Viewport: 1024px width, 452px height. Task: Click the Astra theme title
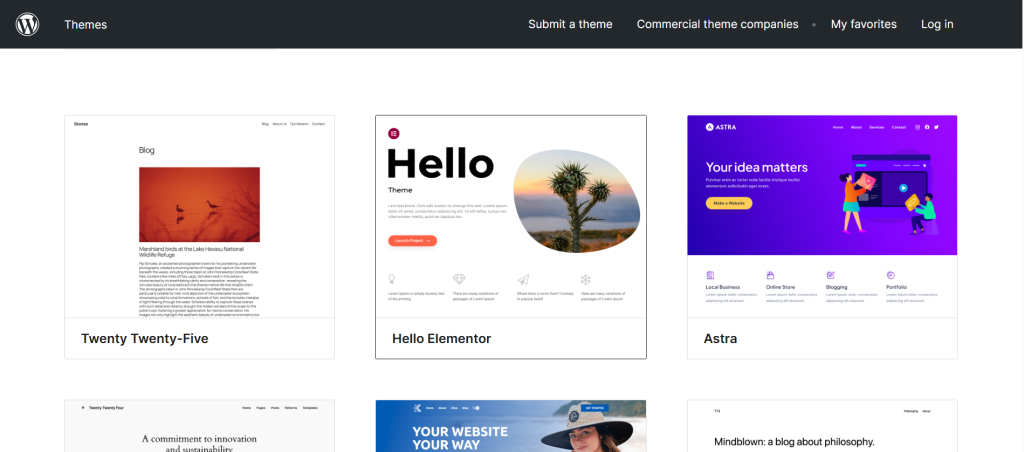pyautogui.click(x=720, y=338)
